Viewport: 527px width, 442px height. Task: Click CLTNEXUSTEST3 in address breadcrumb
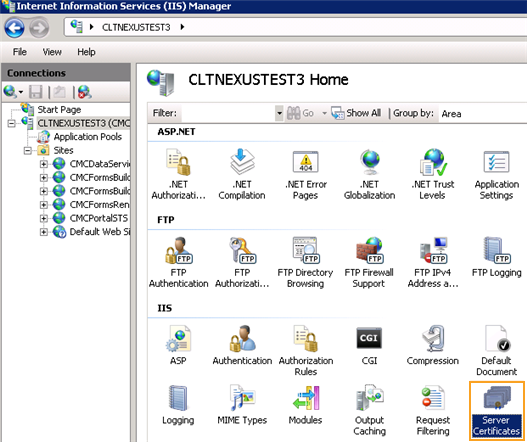pyautogui.click(x=136, y=27)
